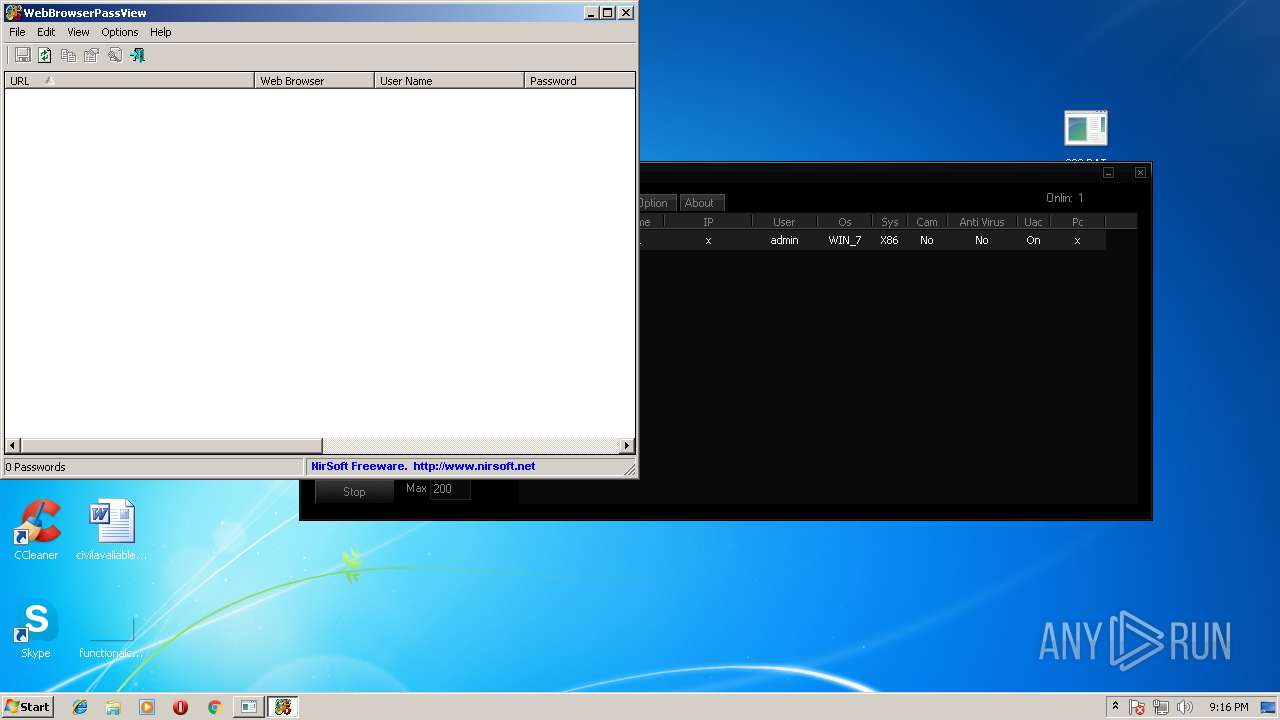Maximize the WebBrowserPassView window
This screenshot has width=1280, height=720.
coord(608,13)
